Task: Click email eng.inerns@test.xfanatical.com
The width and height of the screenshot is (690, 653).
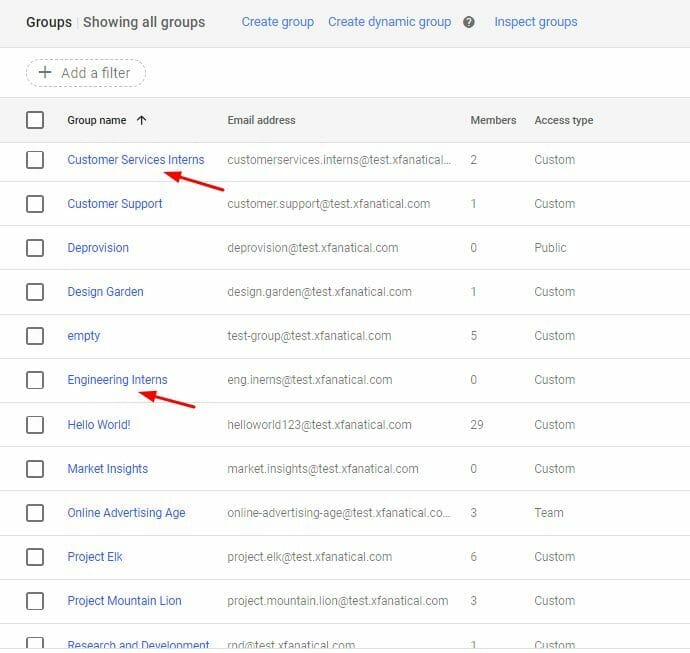Action: [x=310, y=380]
